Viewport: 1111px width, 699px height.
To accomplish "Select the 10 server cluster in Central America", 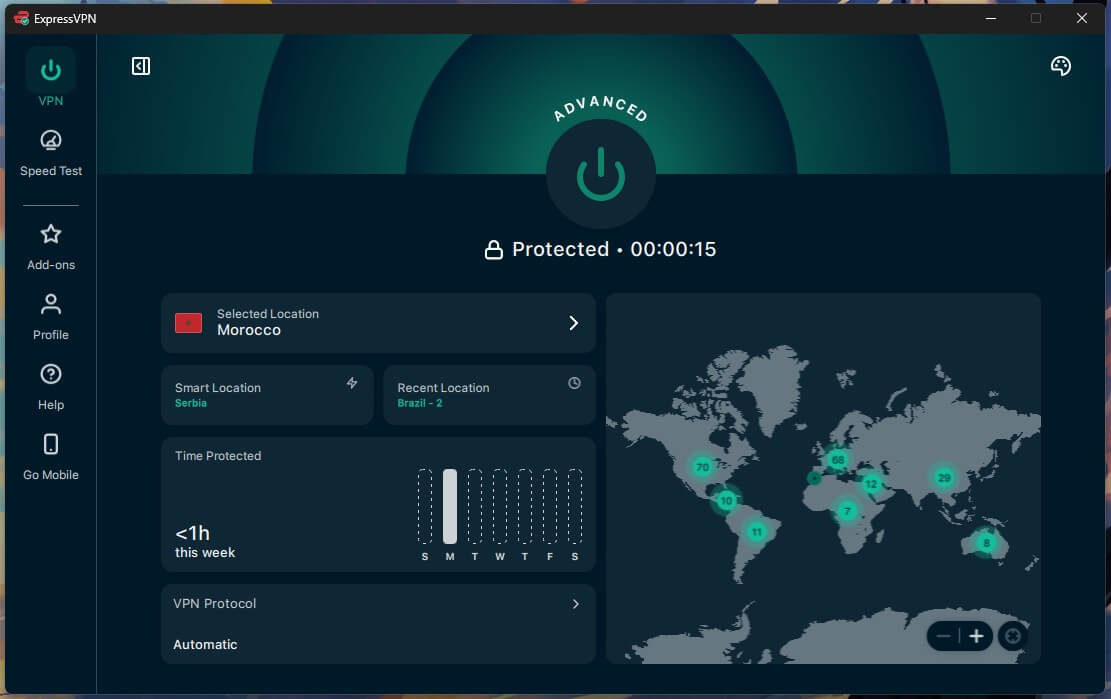I will (726, 501).
